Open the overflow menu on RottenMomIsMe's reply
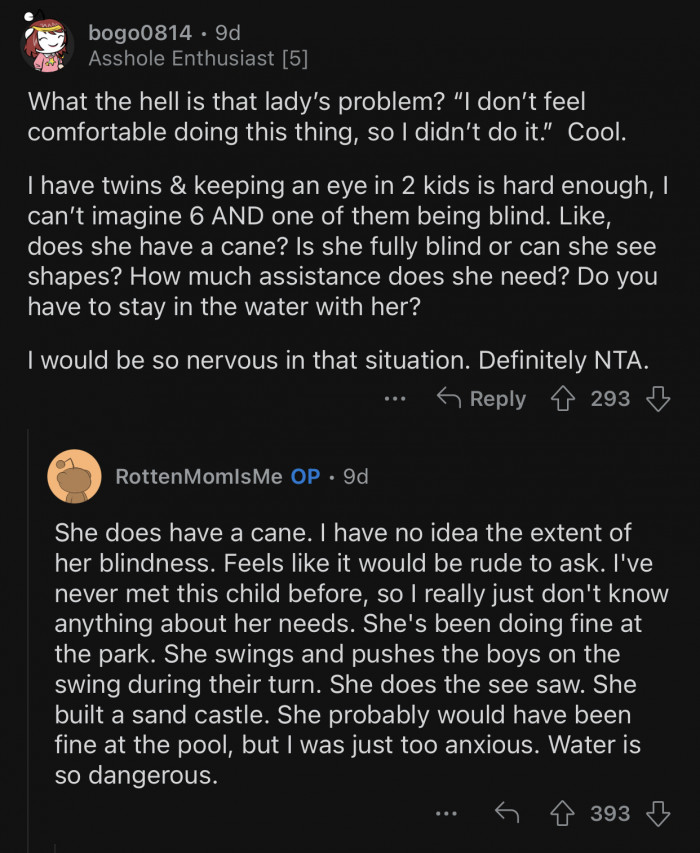Viewport: 700px width, 853px height. coord(444,813)
